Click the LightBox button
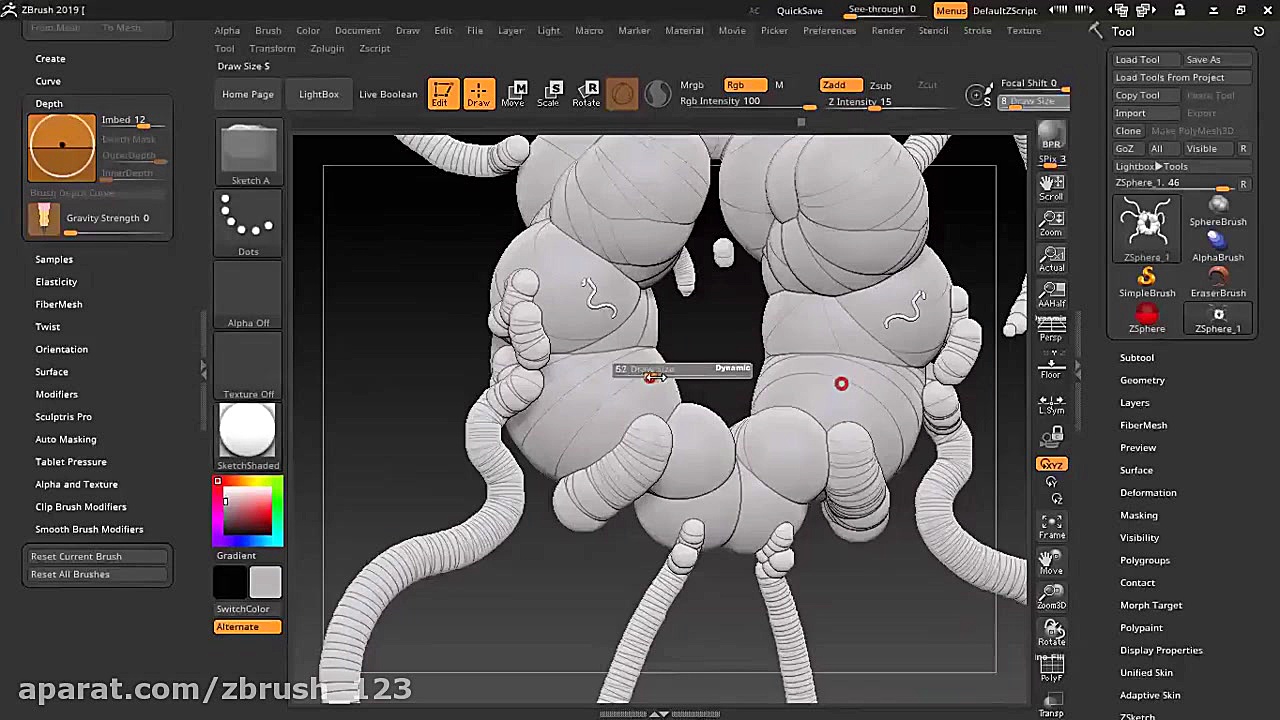The height and width of the screenshot is (720, 1280). tap(319, 94)
